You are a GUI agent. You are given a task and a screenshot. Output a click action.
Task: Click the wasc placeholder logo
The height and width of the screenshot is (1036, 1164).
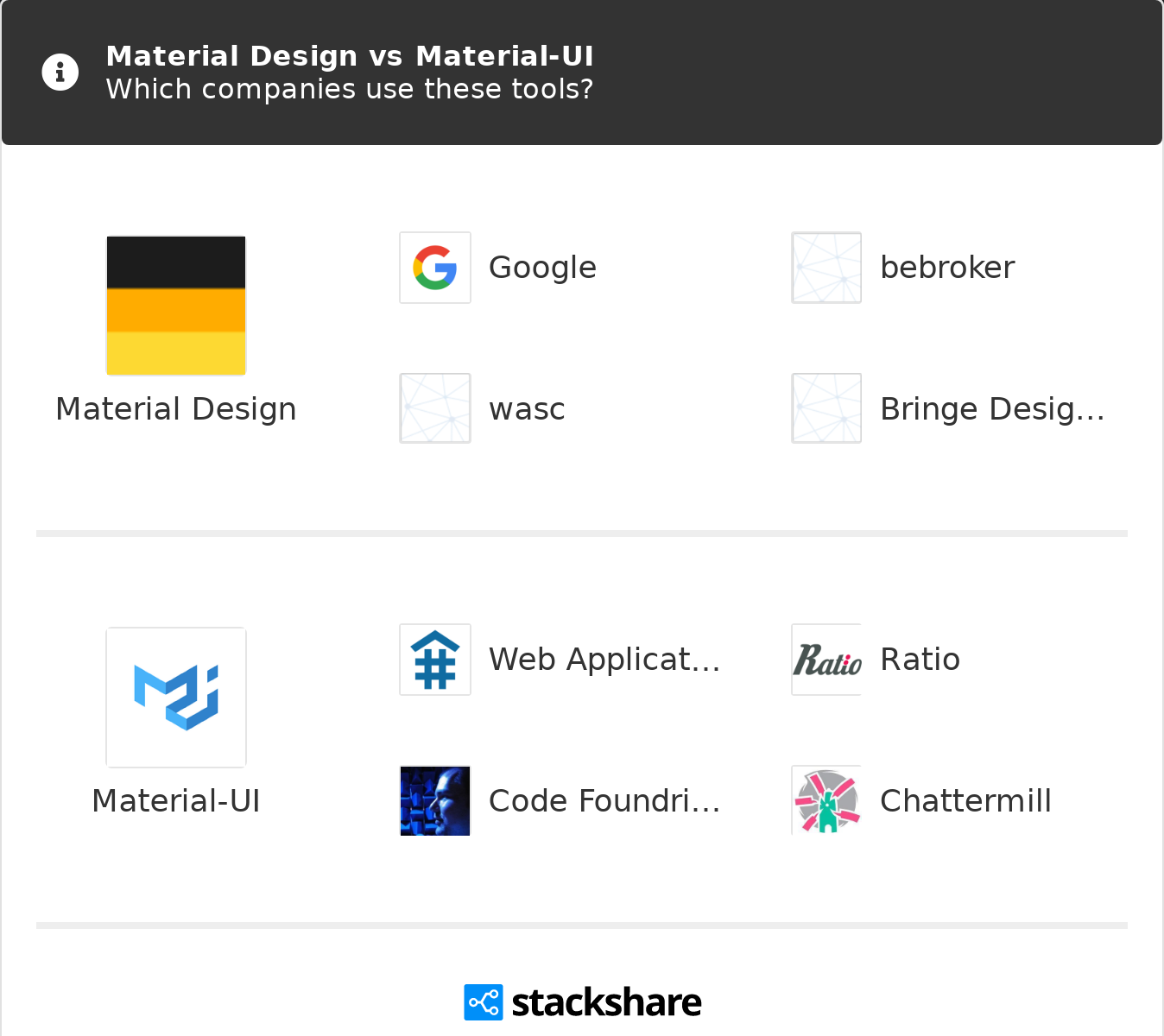point(435,408)
